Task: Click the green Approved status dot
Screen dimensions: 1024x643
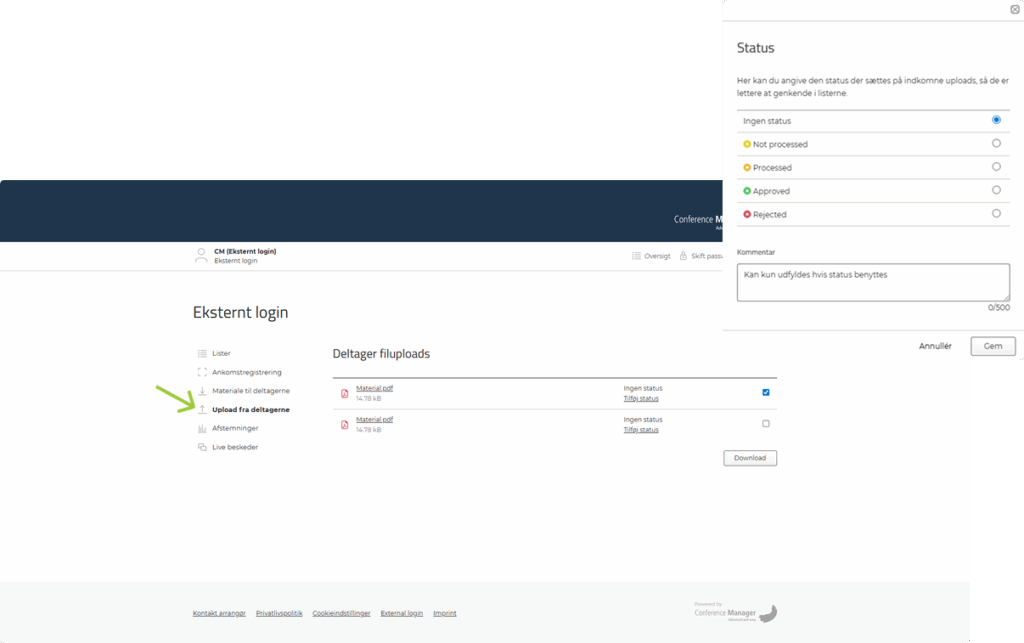Action: click(x=747, y=191)
